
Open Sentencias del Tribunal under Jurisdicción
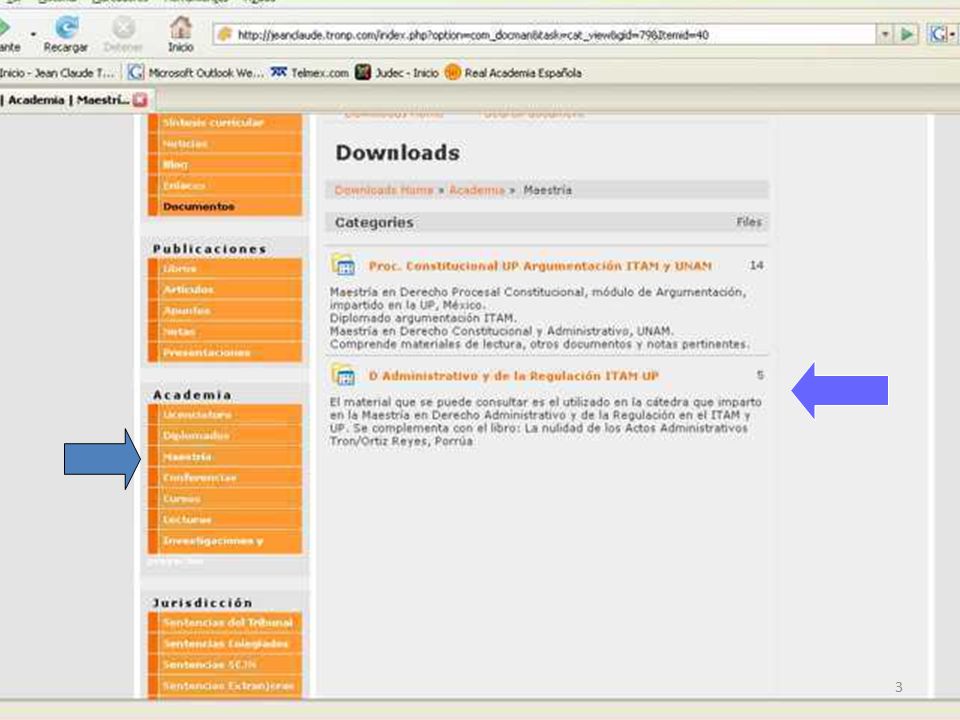[x=225, y=622]
